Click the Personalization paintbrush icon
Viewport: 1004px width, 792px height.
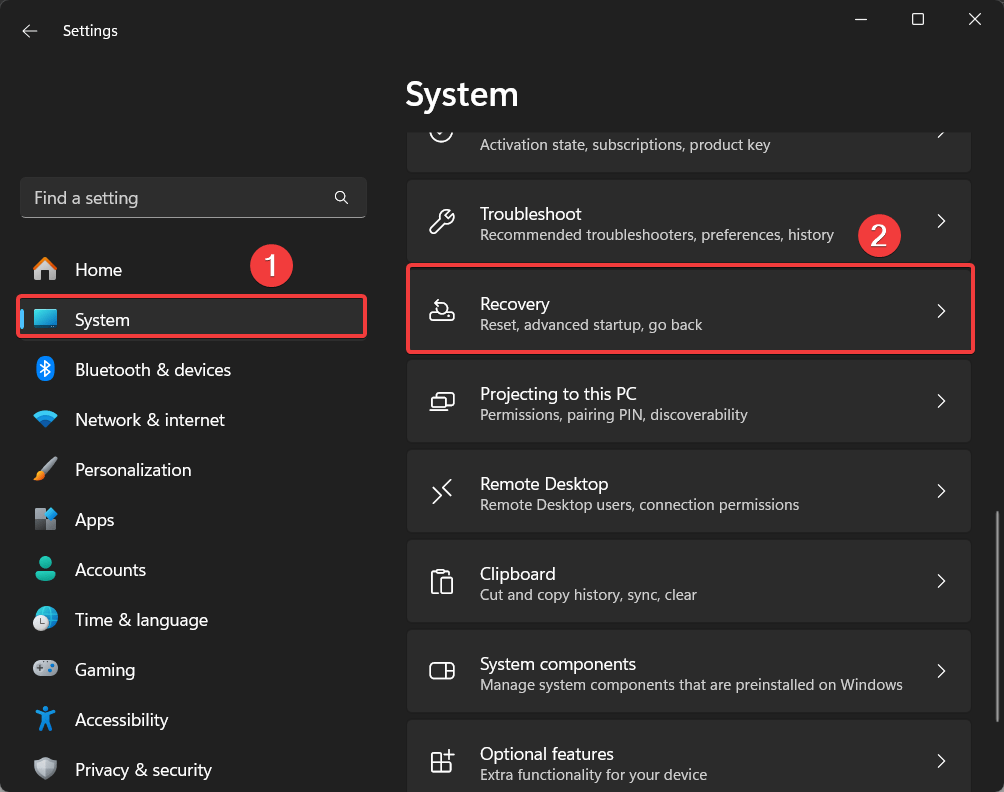click(x=45, y=469)
